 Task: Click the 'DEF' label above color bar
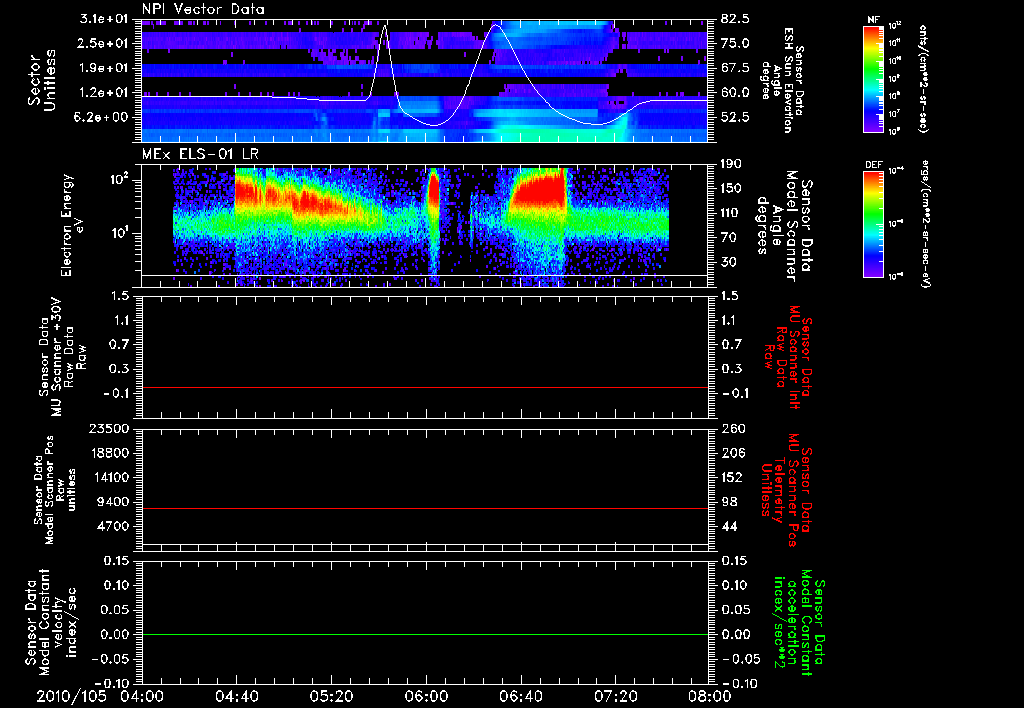(x=874, y=165)
